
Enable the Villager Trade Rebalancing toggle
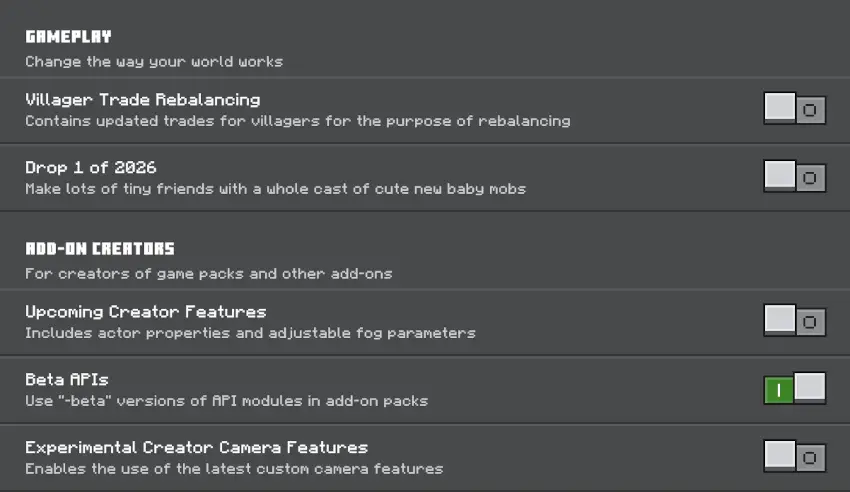click(794, 109)
